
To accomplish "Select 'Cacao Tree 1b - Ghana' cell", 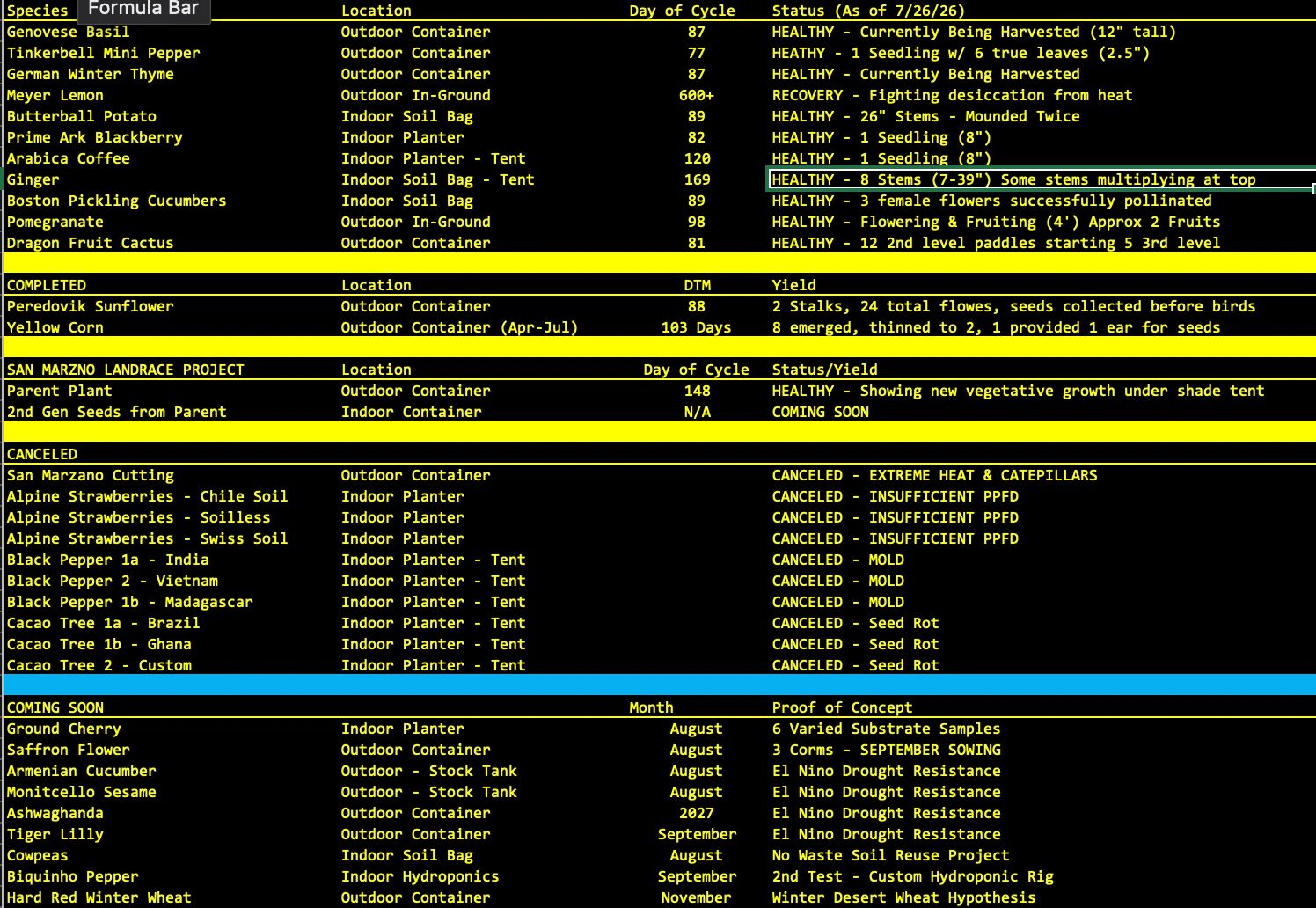I will (99, 644).
